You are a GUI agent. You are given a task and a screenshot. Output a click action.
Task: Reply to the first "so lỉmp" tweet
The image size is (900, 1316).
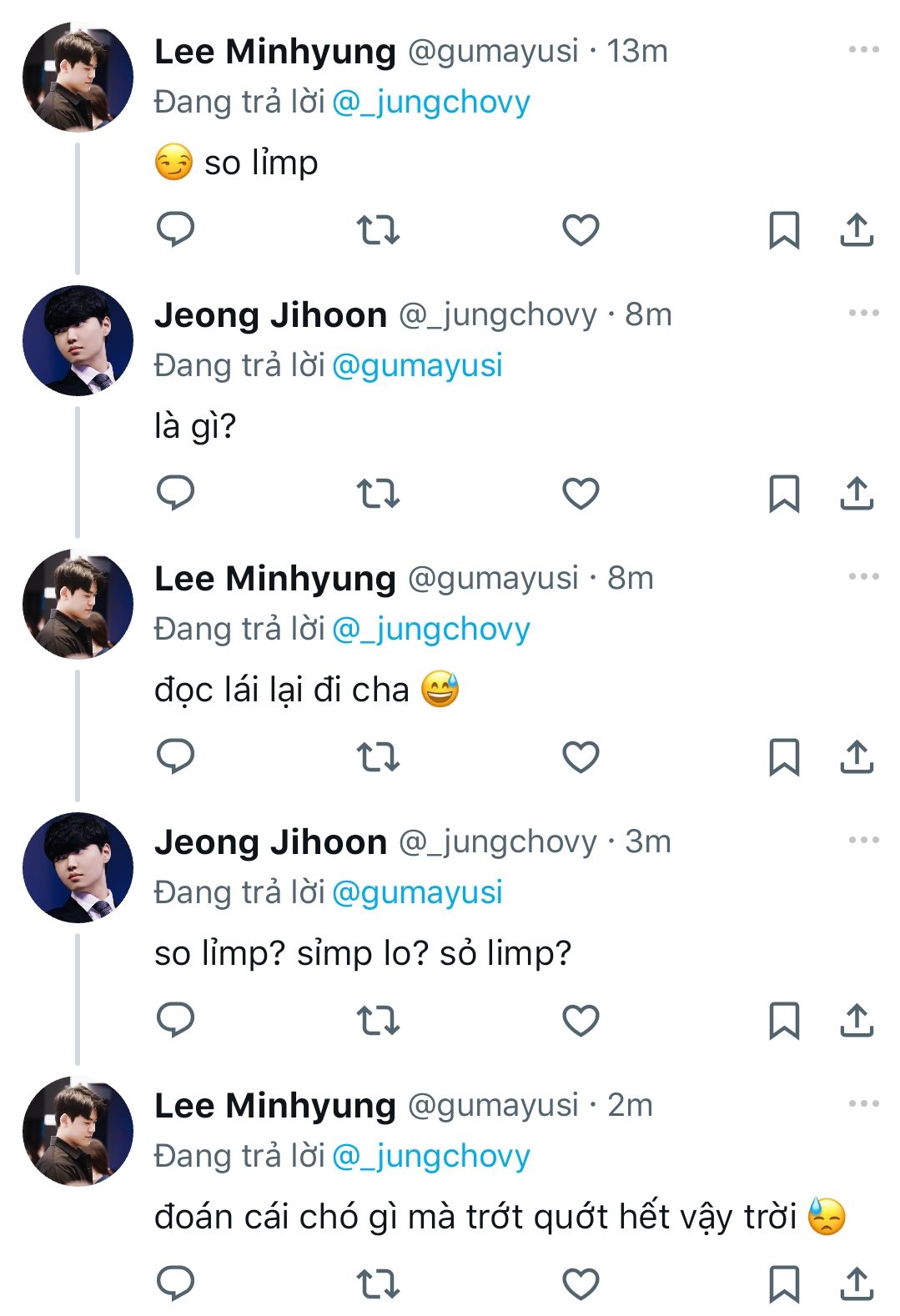click(x=175, y=229)
